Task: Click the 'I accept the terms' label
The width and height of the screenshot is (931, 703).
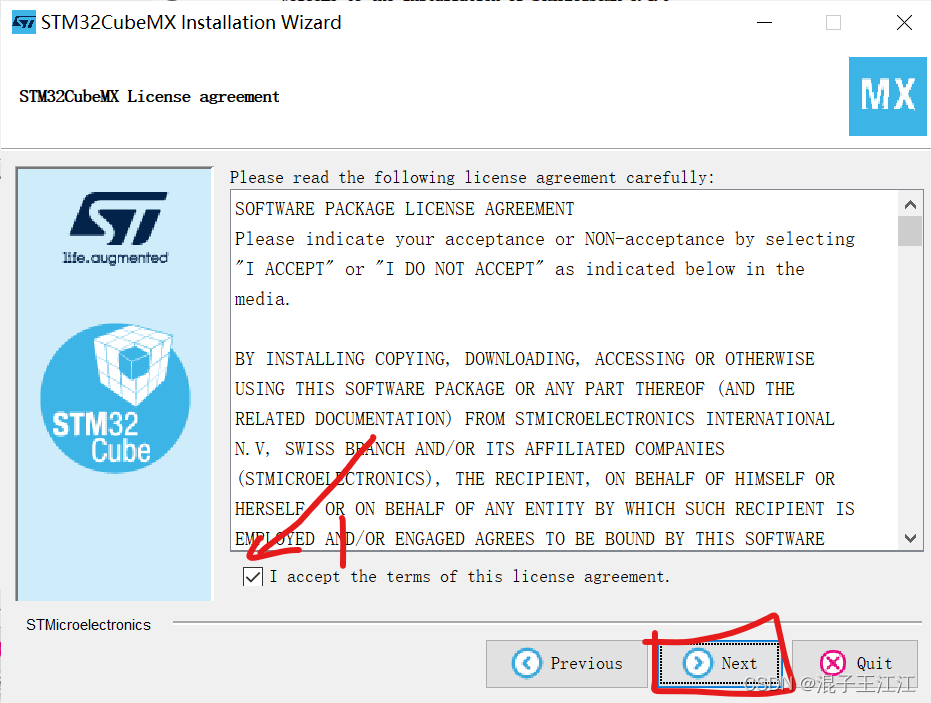Action: click(470, 577)
